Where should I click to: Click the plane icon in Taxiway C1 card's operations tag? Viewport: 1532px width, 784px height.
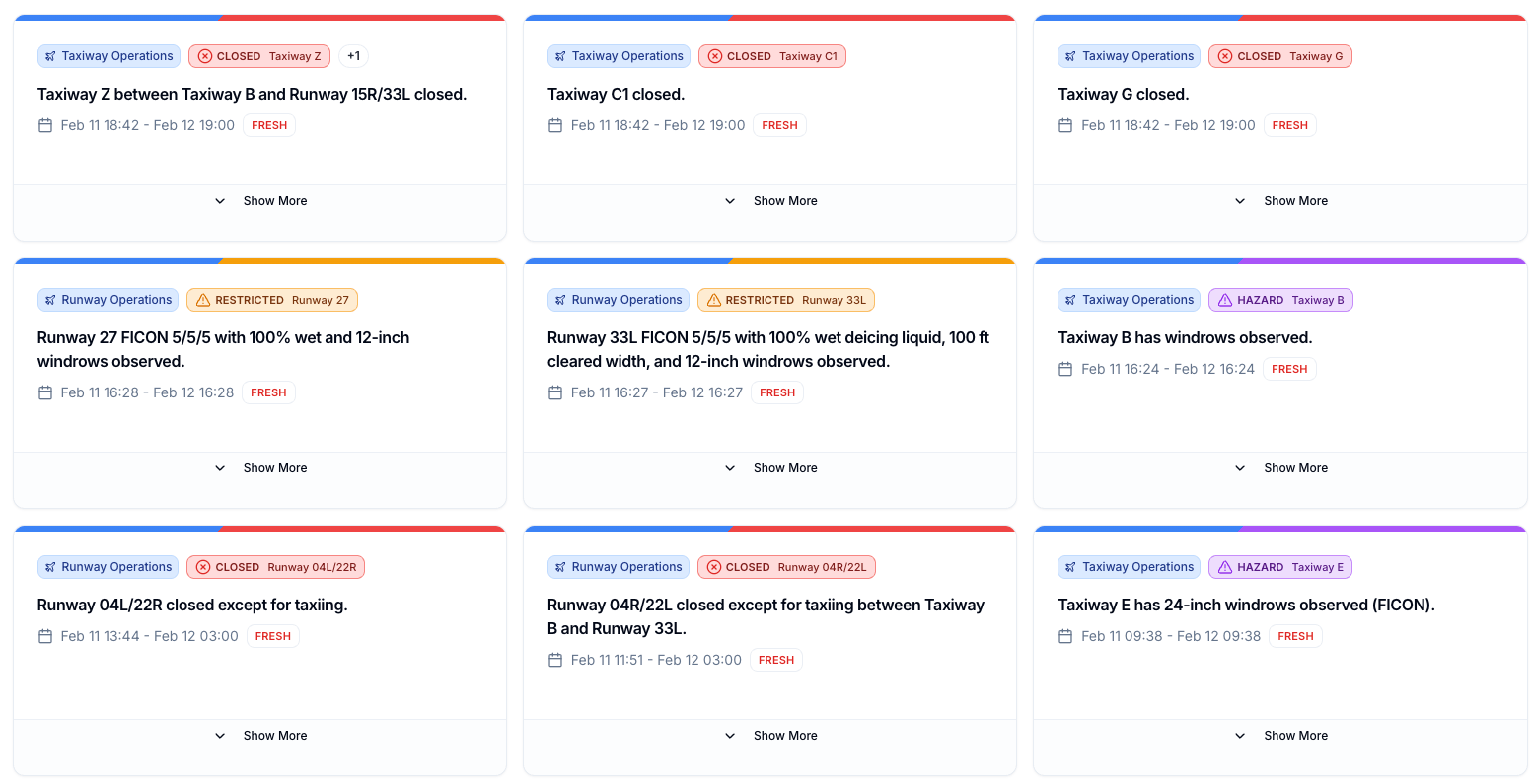pyautogui.click(x=560, y=56)
